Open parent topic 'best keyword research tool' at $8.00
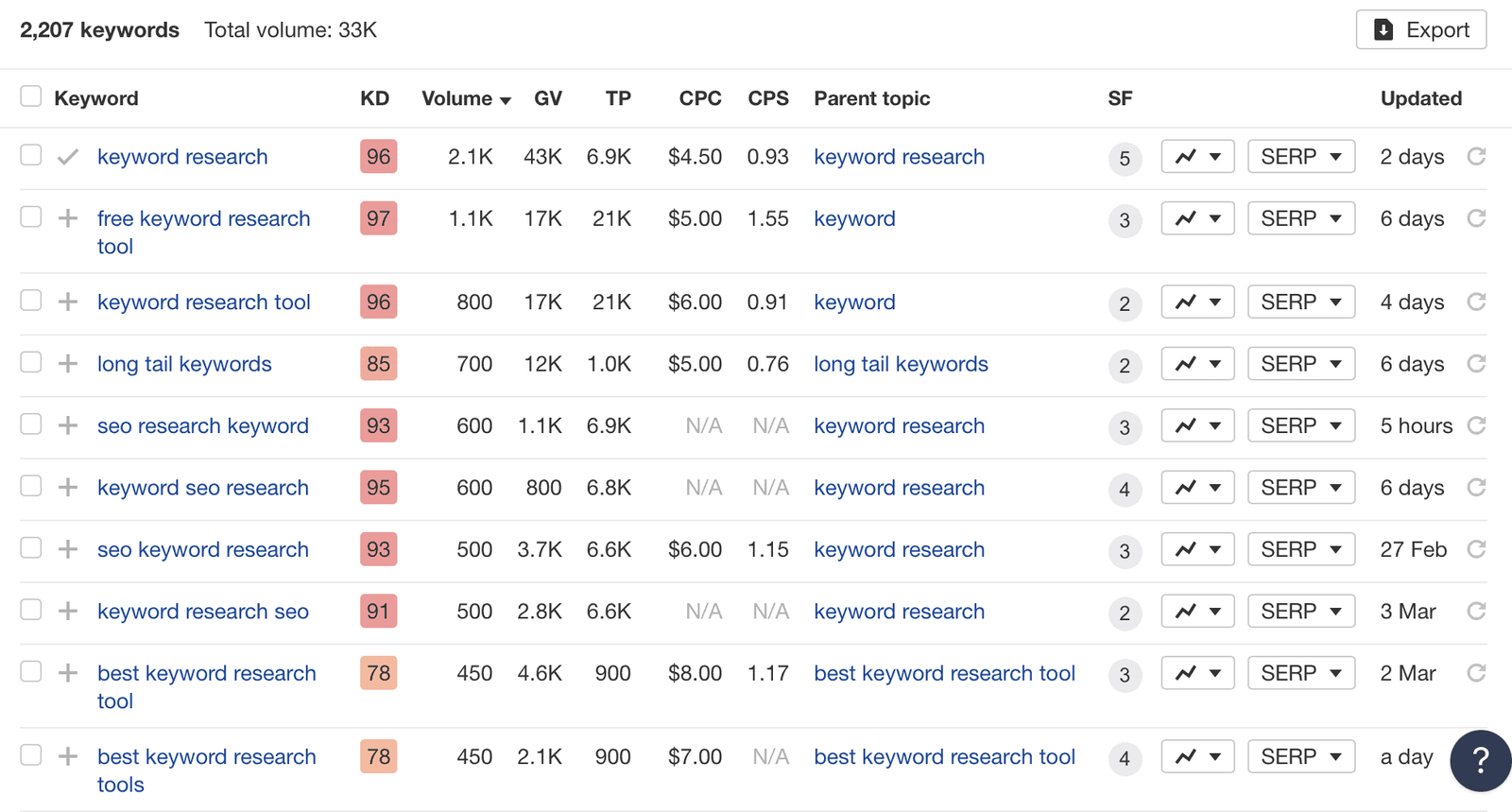1512x812 pixels. (944, 673)
